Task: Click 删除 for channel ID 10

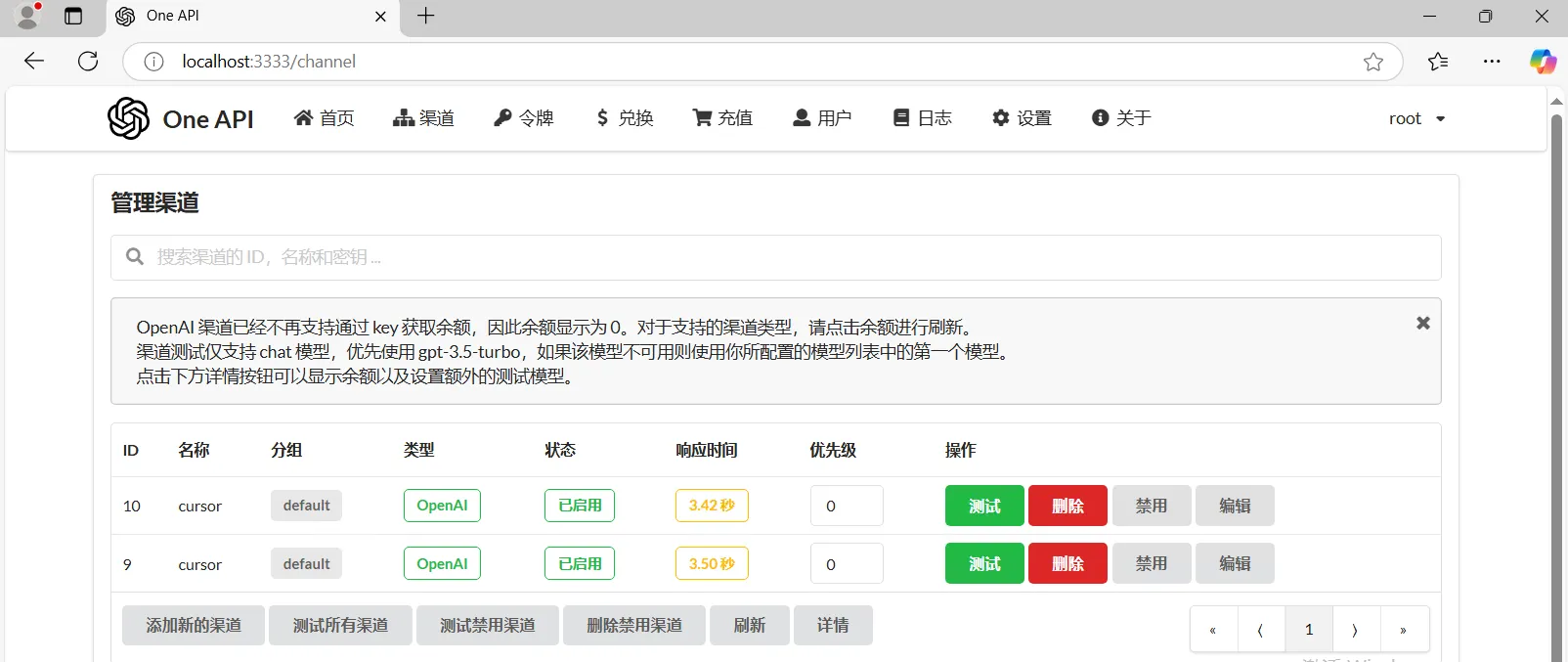Action: [1067, 506]
